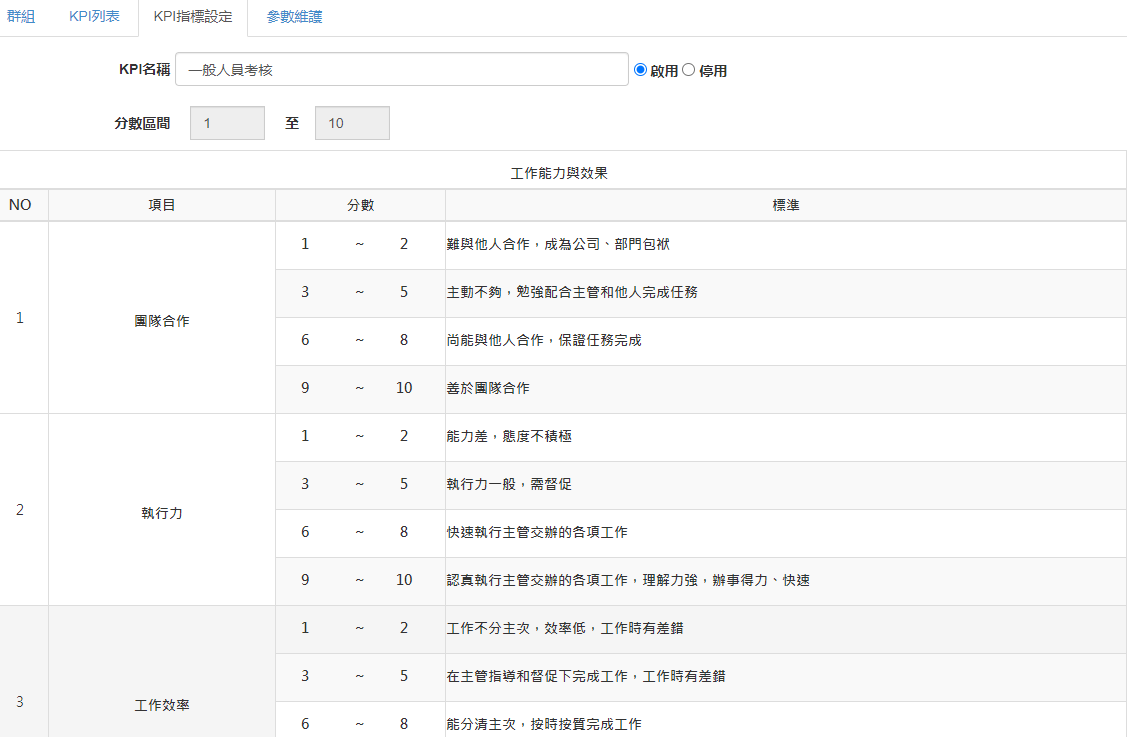Image resolution: width=1136 pixels, height=737 pixels.
Task: Click the standard 尚能與他人合作，保證任務完成
Action: 544,340
